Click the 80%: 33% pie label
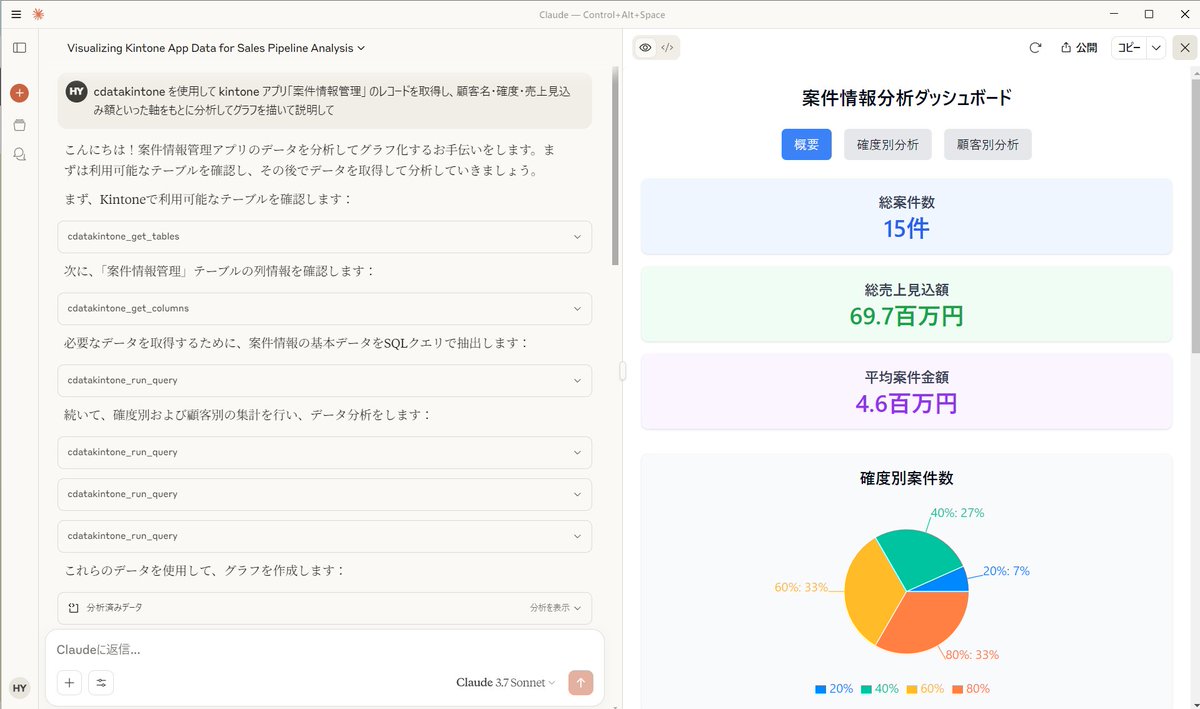Viewport: 1200px width, 709px height. pyautogui.click(x=972, y=655)
